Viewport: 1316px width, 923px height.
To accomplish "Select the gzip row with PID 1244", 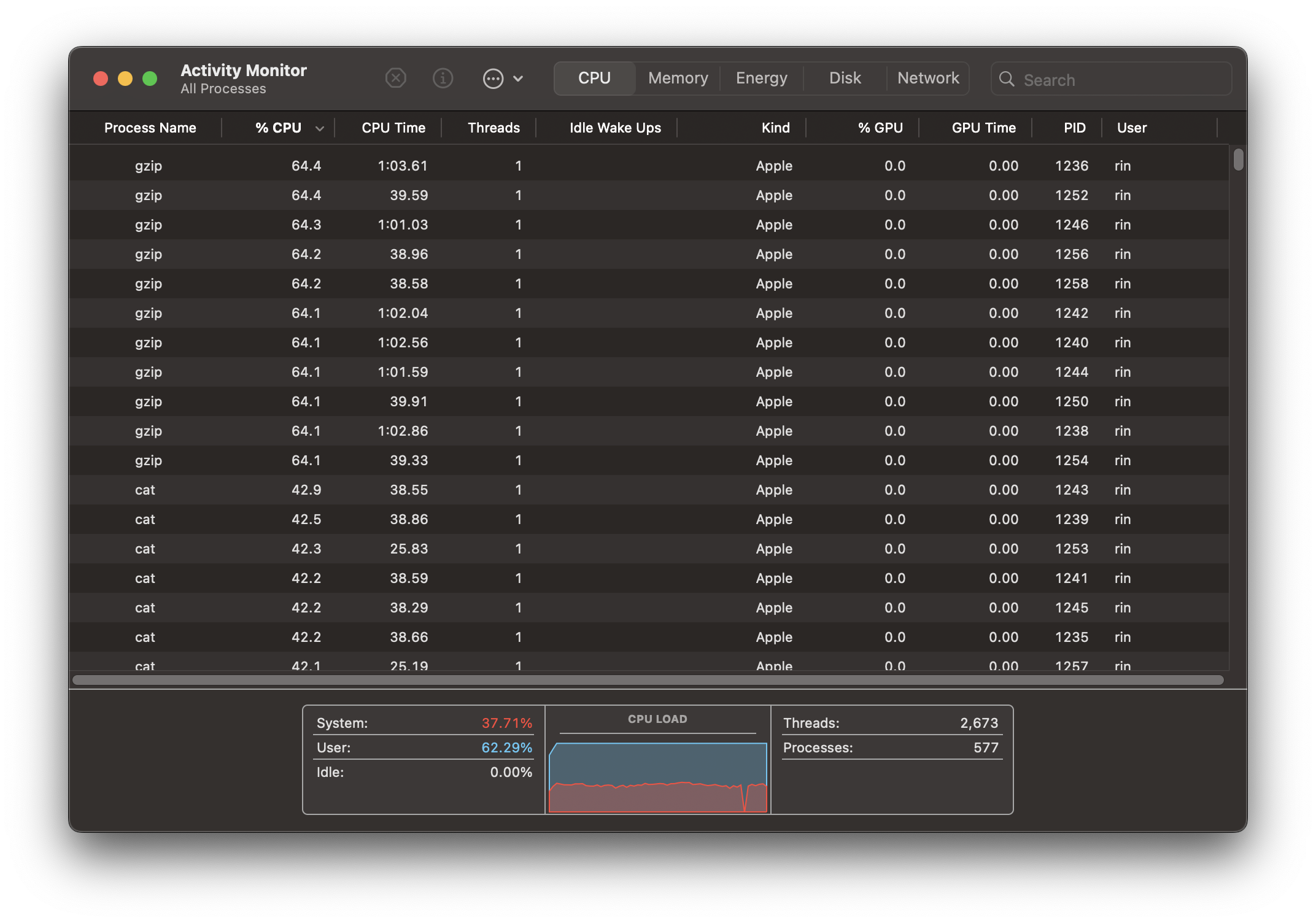I will 649,372.
